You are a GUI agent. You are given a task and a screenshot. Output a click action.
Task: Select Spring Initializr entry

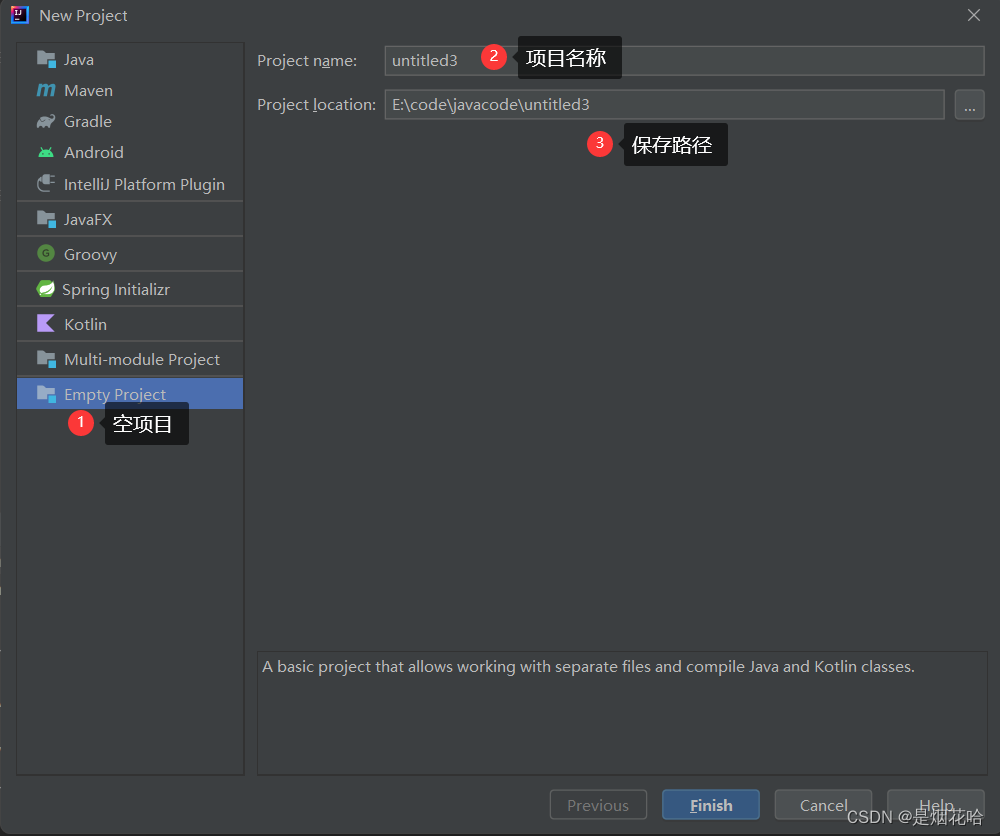pyautogui.click(x=130, y=289)
